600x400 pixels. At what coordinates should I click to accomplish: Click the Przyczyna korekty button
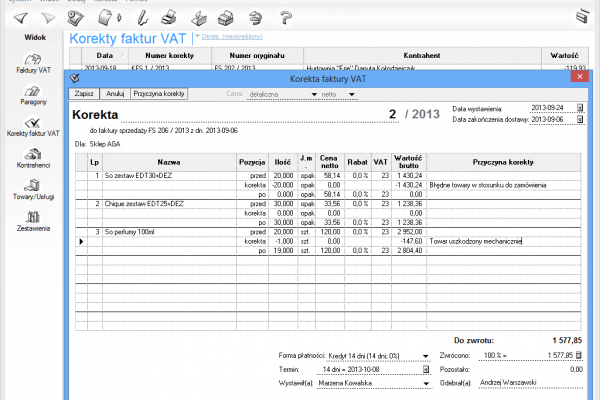(x=158, y=93)
